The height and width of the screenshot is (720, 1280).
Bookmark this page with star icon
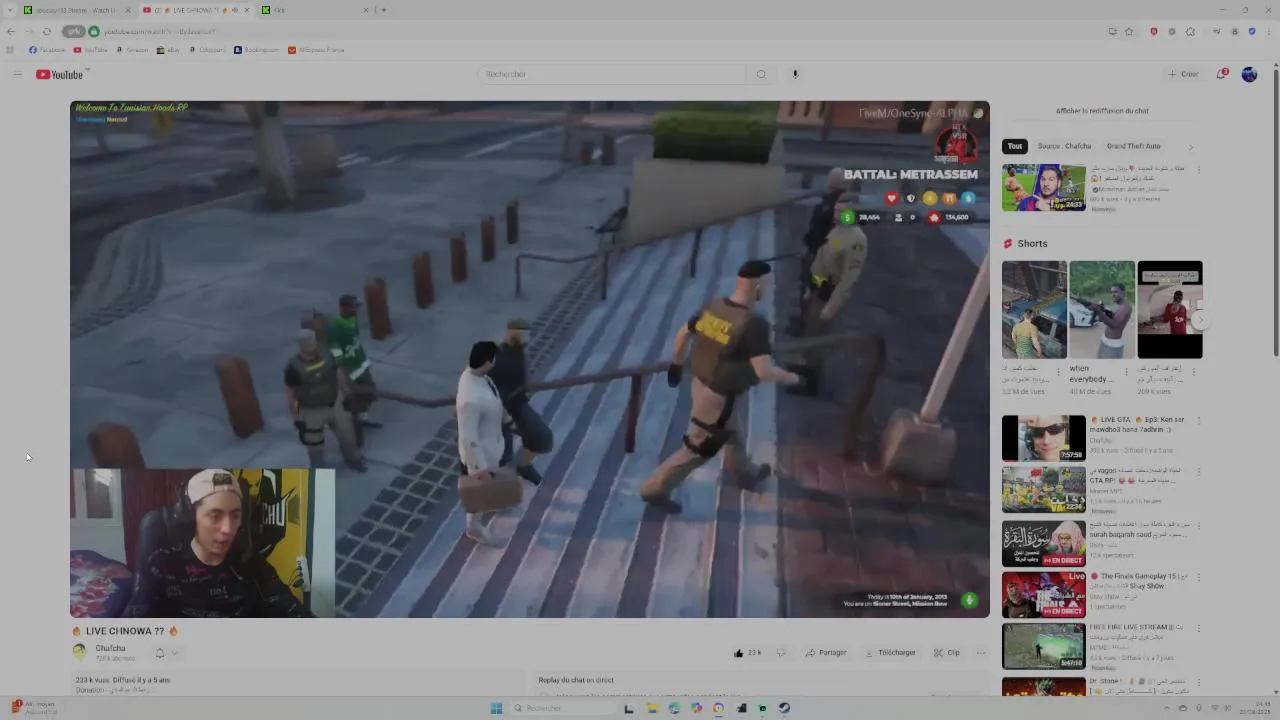[x=1129, y=32]
